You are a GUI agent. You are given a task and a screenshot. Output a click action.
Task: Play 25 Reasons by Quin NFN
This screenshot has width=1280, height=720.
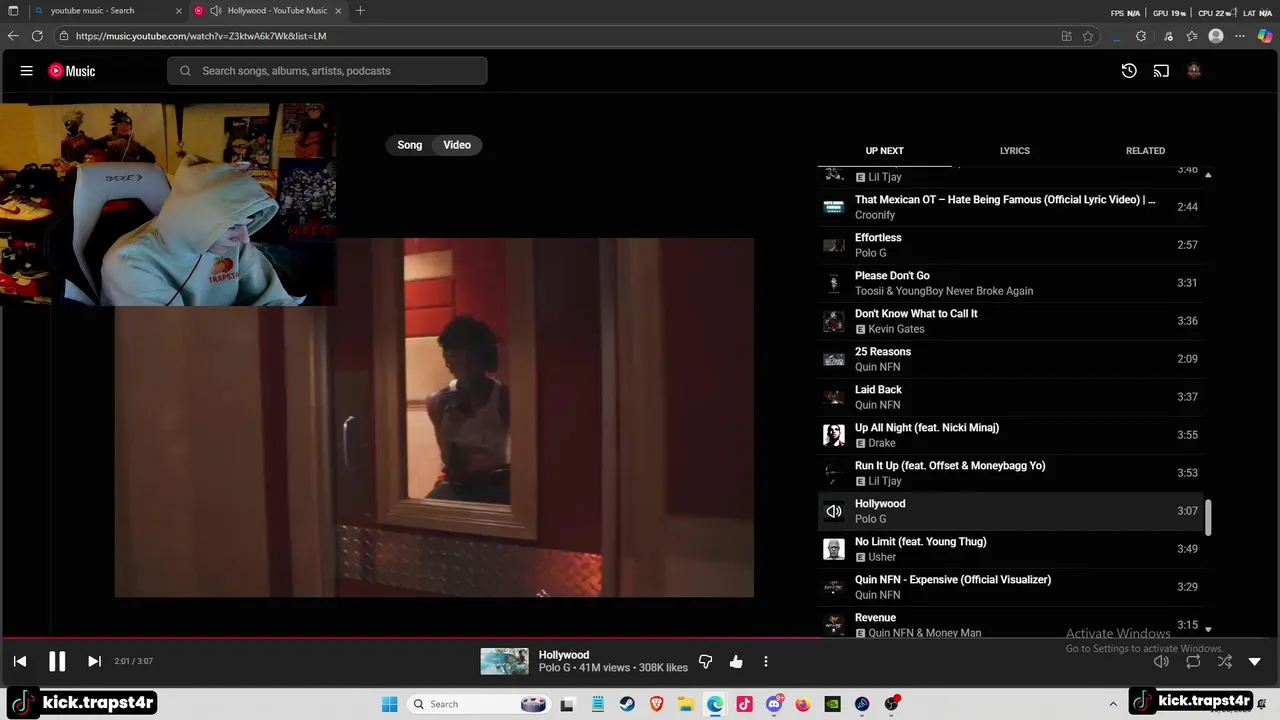coord(1010,359)
